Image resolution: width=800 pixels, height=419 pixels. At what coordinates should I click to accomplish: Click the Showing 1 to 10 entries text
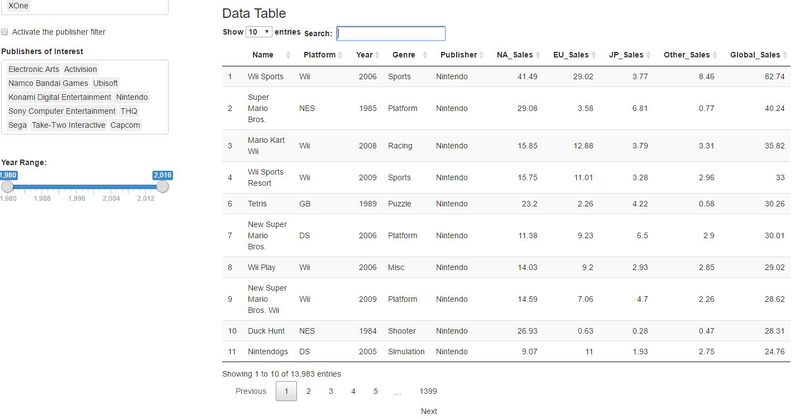282,374
